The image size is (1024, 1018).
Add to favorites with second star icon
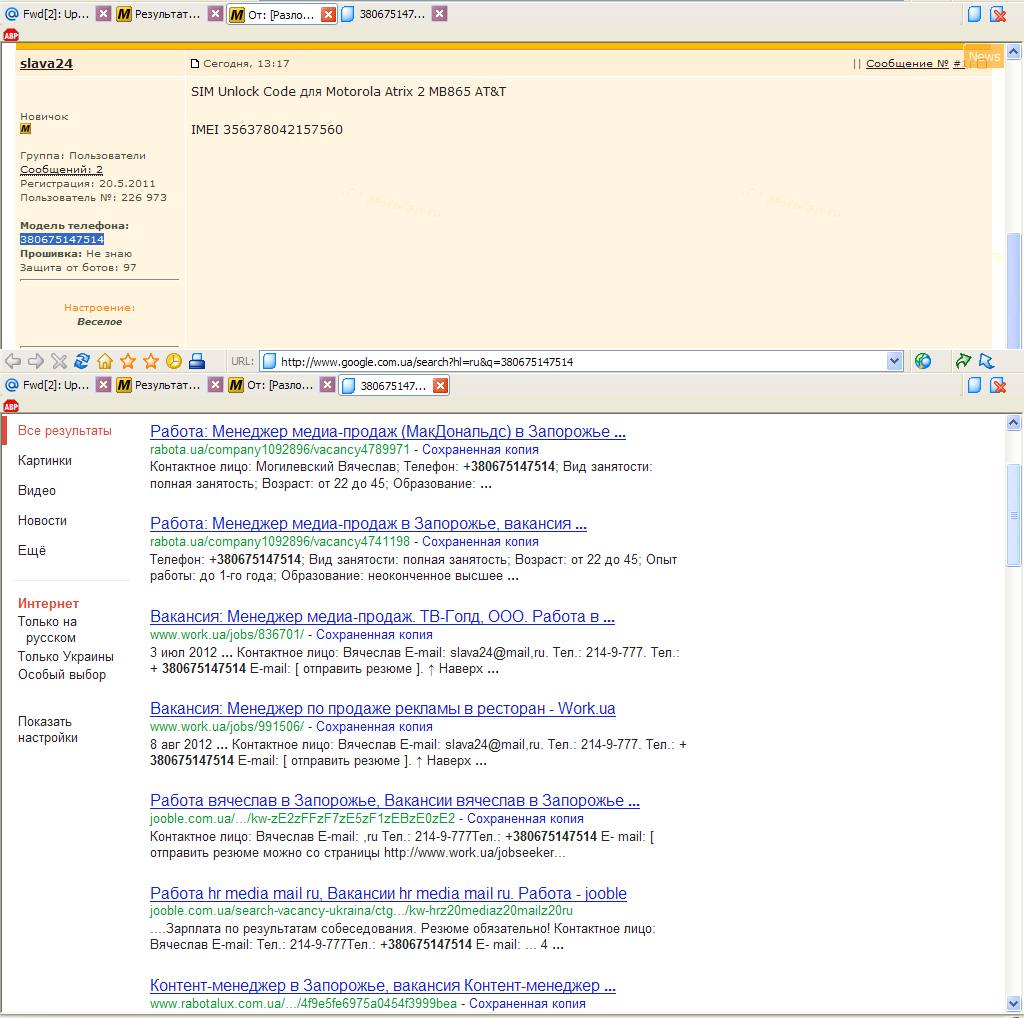point(151,361)
